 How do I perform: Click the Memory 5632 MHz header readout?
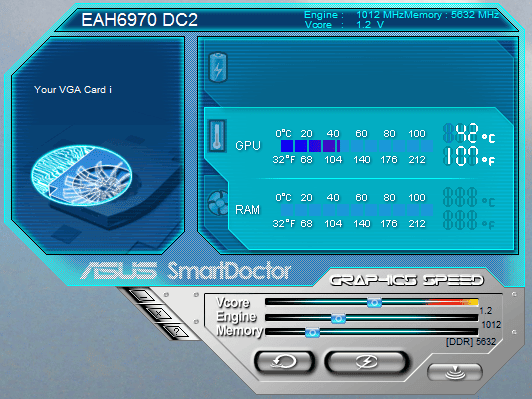[x=452, y=15]
